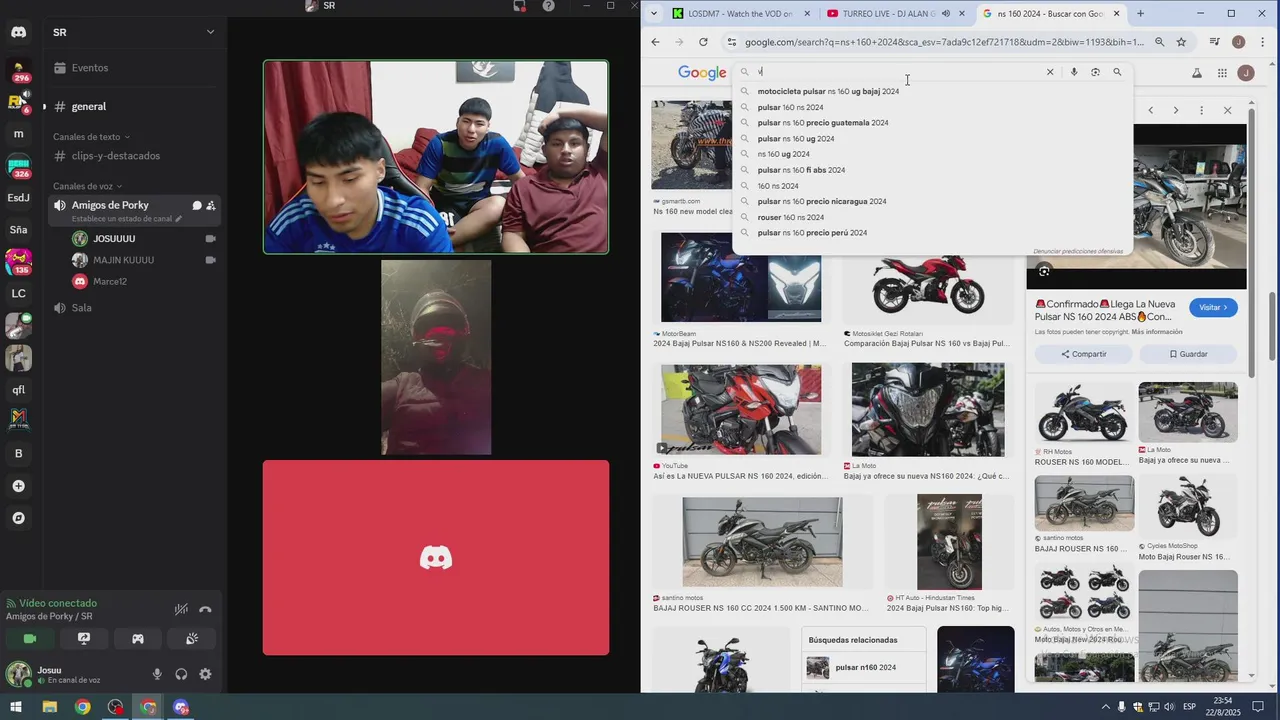Click Compartir in image panel
1280x720 pixels.
[1084, 354]
